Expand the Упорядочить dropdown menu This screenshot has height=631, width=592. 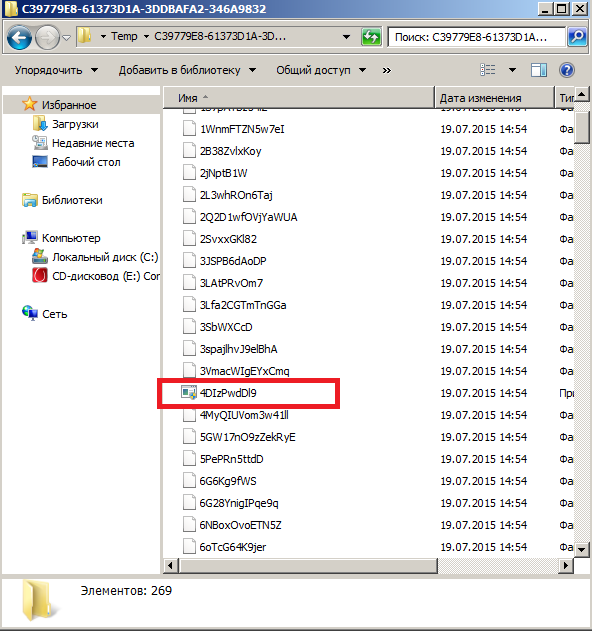56,70
